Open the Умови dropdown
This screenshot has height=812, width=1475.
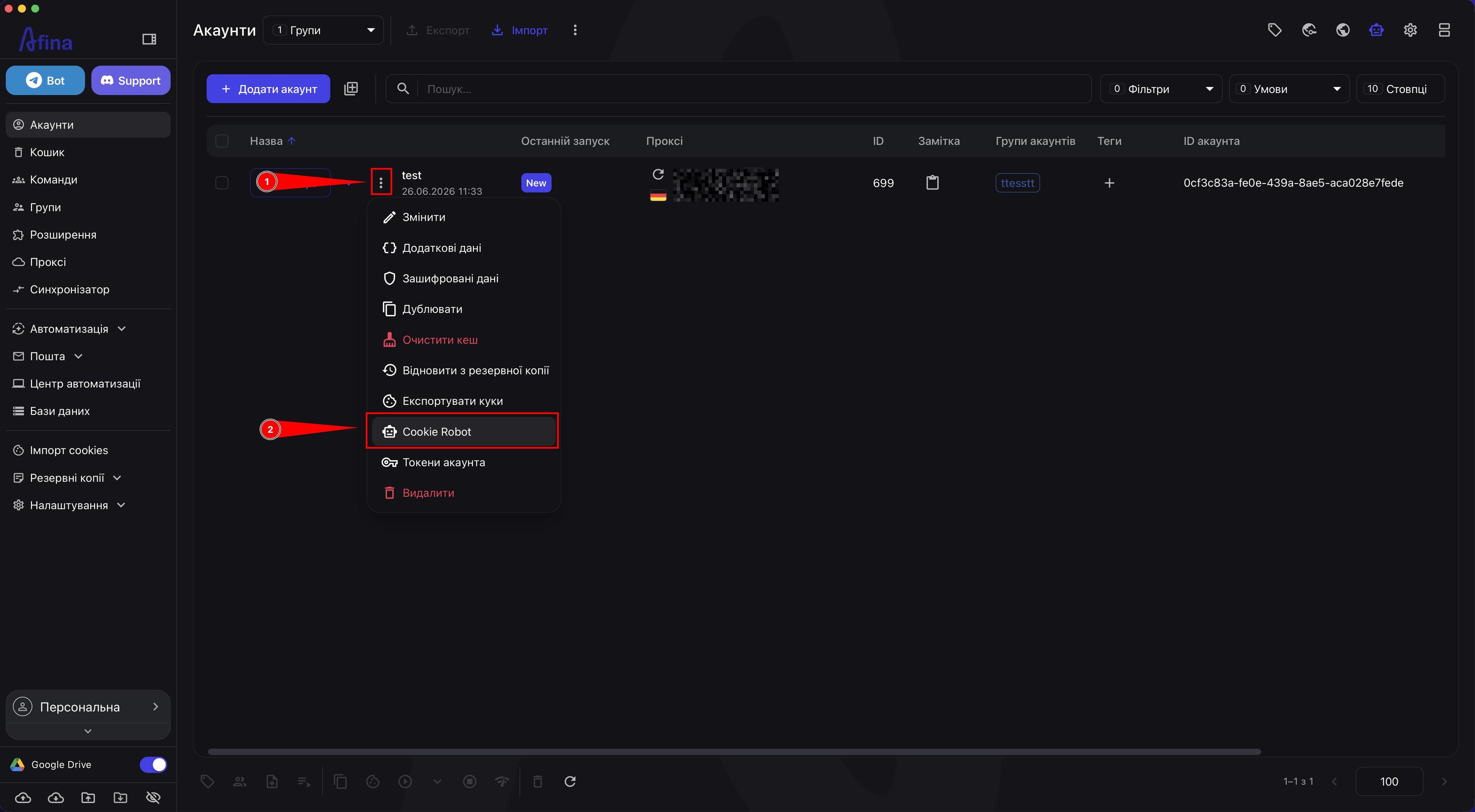point(1289,89)
